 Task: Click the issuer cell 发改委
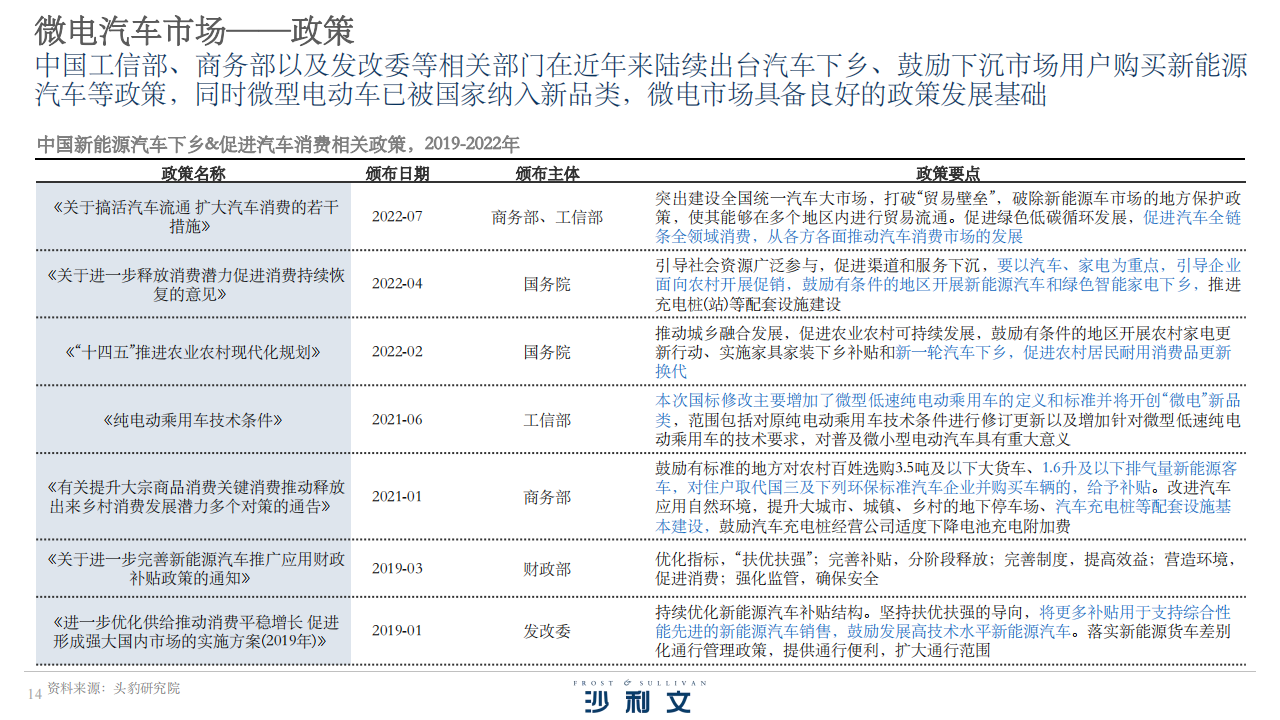coord(547,631)
